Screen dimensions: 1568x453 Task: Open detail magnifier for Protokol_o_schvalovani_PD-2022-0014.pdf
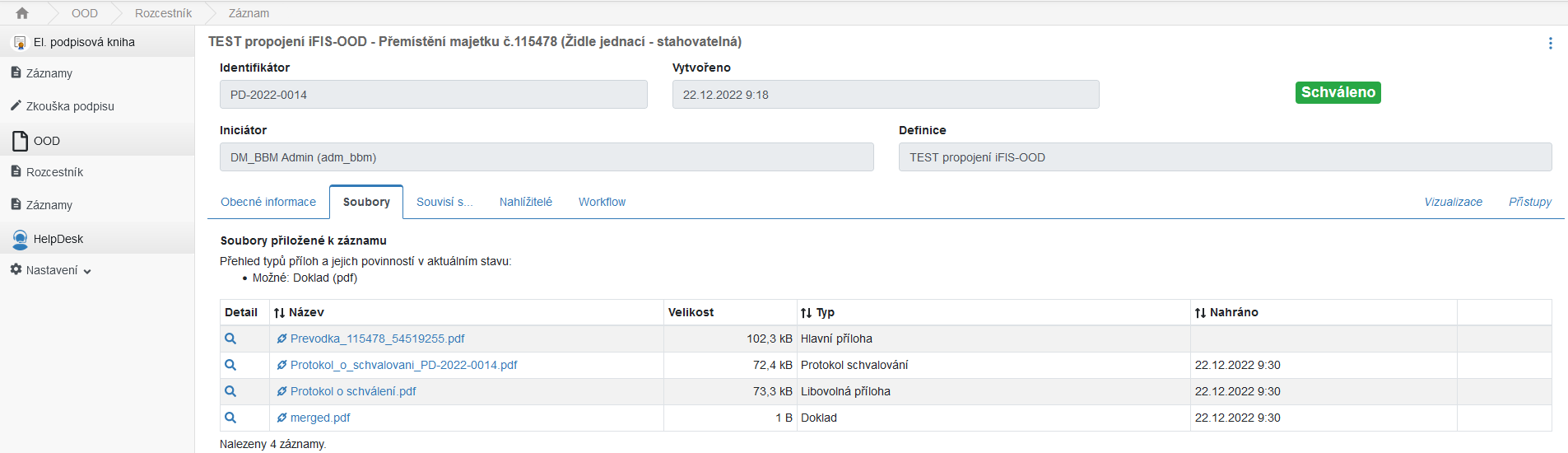pyautogui.click(x=230, y=365)
